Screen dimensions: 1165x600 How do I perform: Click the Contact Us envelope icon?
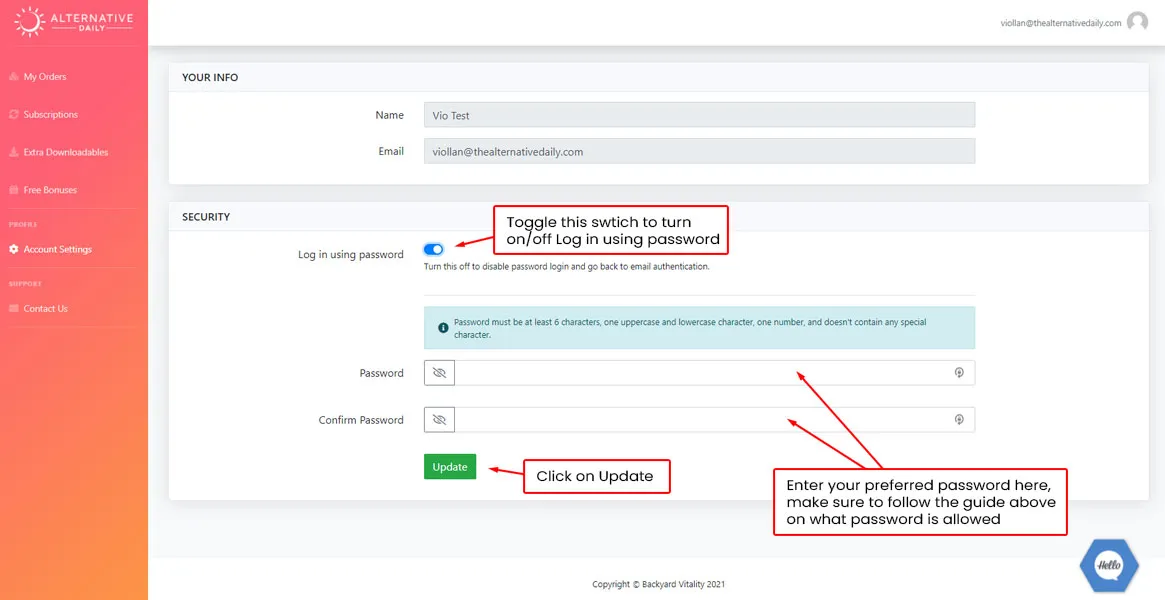[x=14, y=309]
